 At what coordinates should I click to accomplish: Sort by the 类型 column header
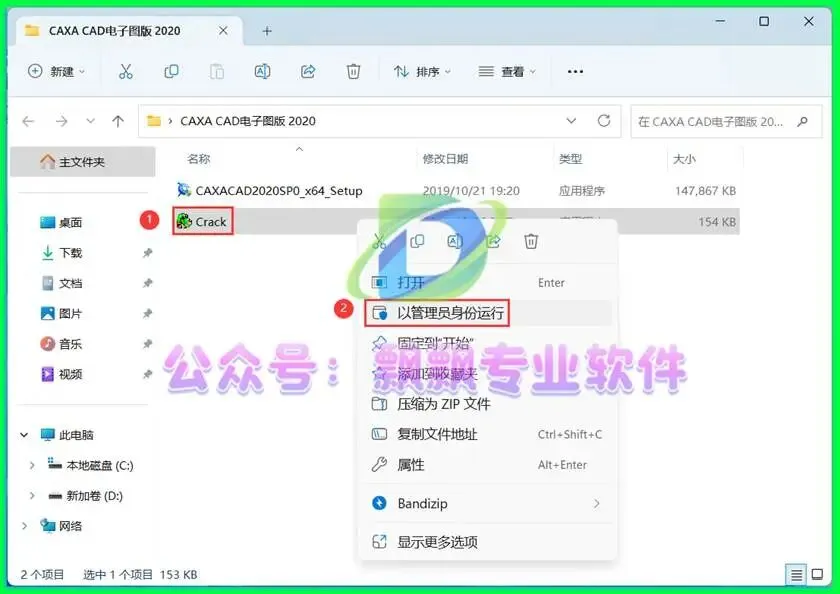point(571,159)
